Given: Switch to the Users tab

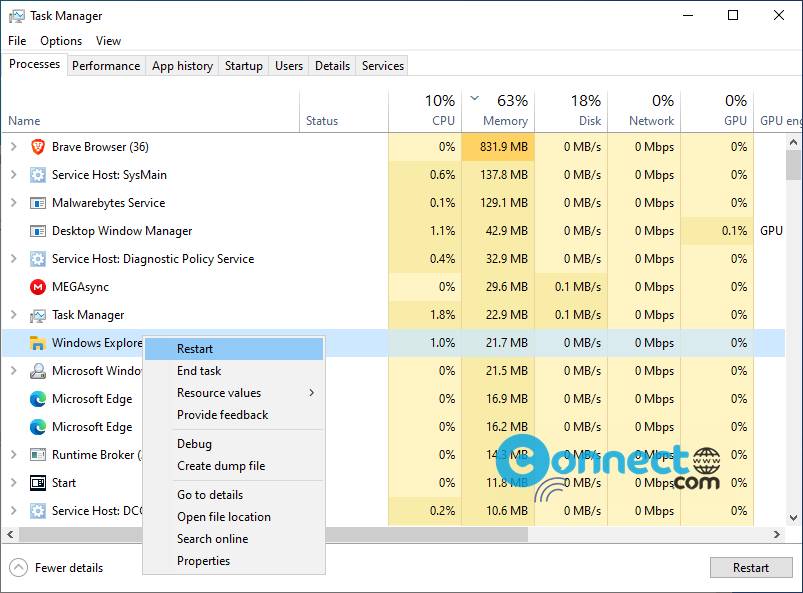Looking at the screenshot, I should click(289, 66).
